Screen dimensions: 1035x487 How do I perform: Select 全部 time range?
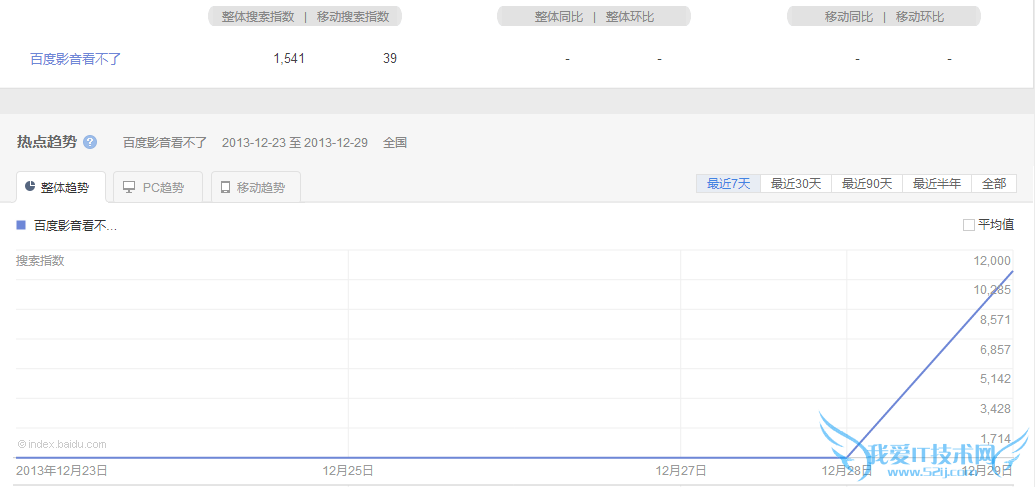pyautogui.click(x=994, y=183)
